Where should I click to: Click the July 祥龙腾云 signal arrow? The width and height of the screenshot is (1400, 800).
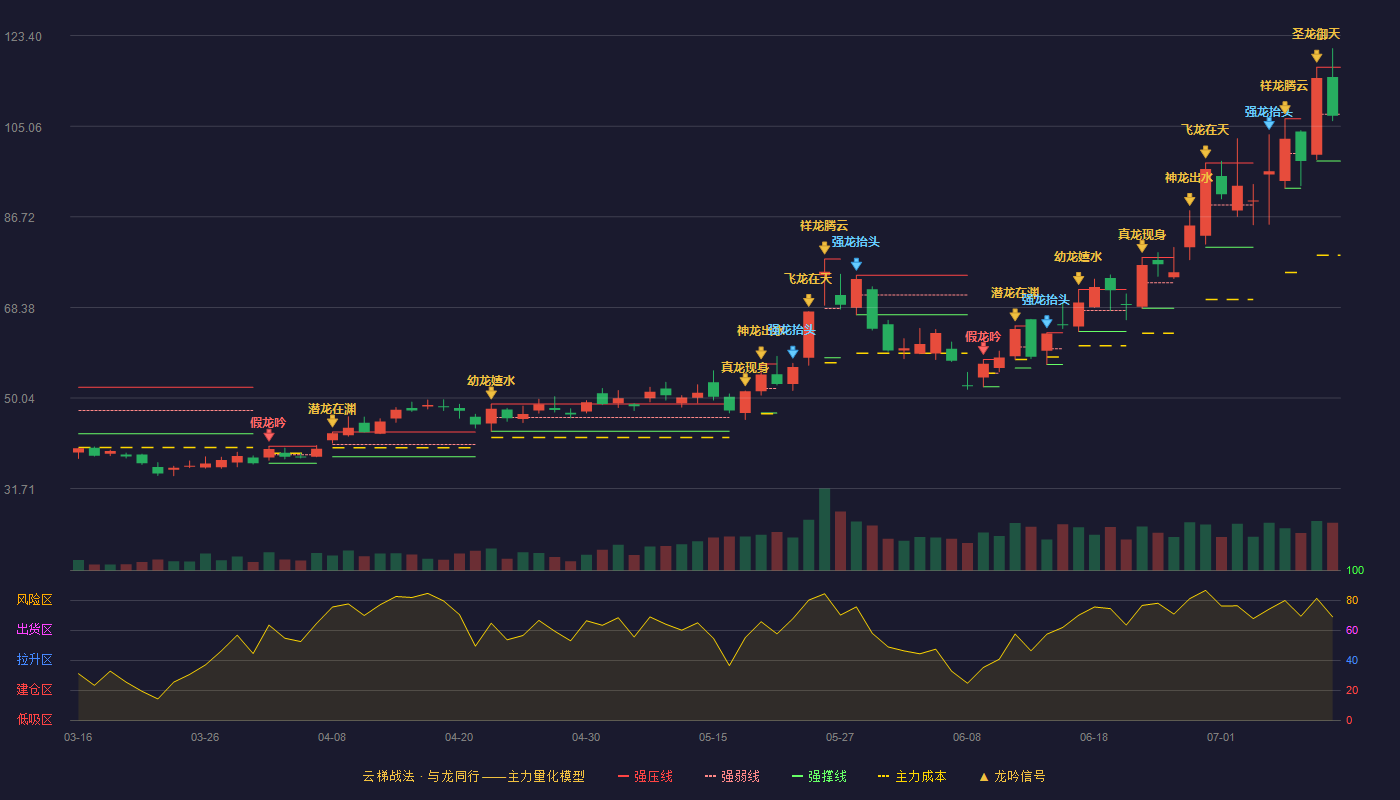[x=1284, y=108]
